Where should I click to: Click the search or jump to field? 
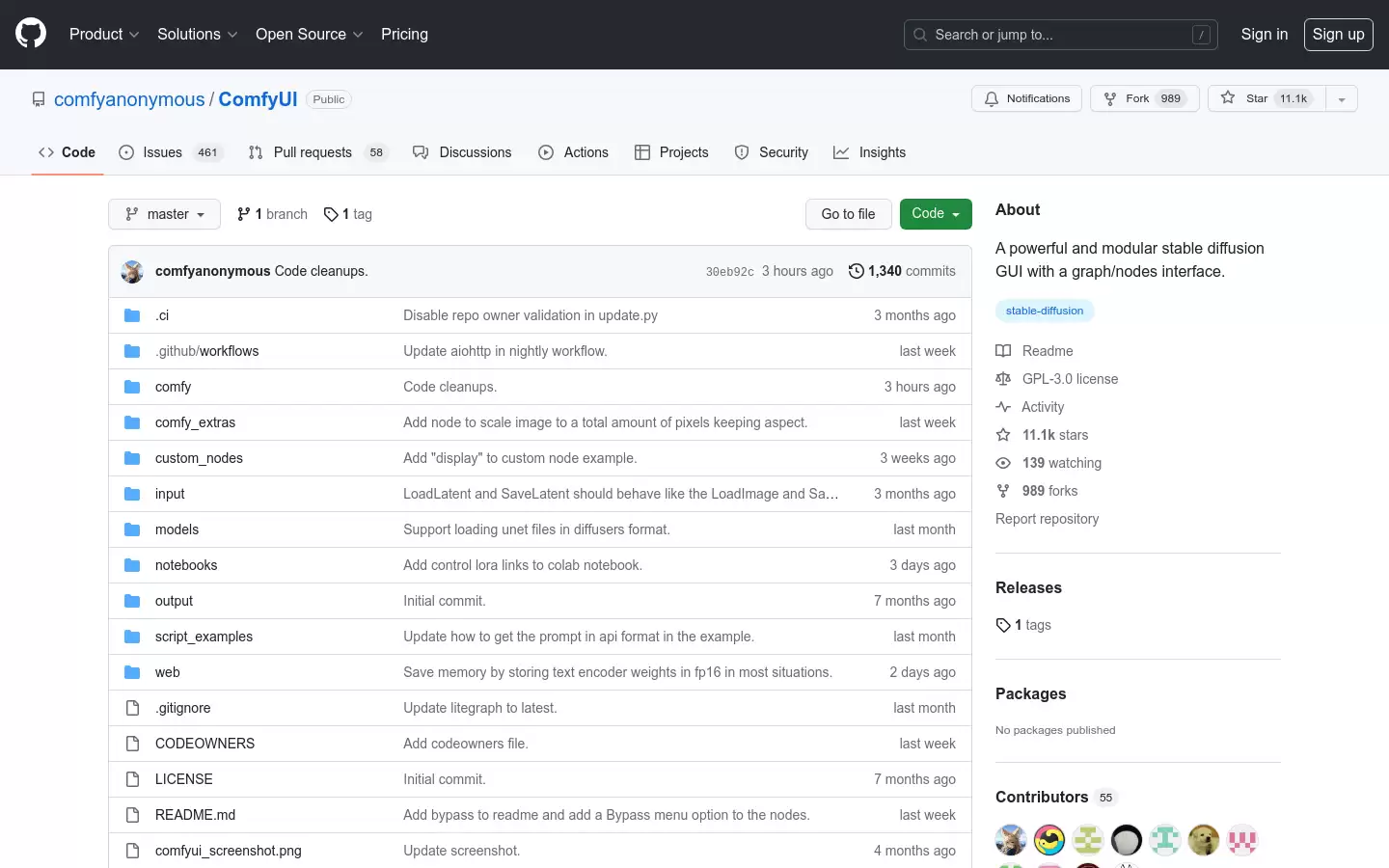pyautogui.click(x=1061, y=35)
